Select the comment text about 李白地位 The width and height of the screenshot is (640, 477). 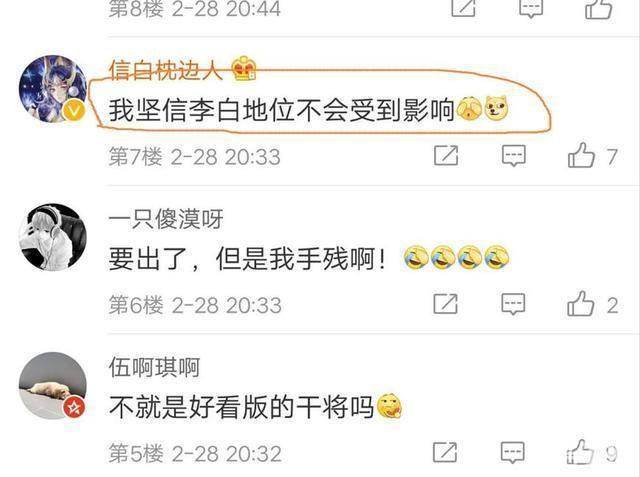tap(282, 110)
